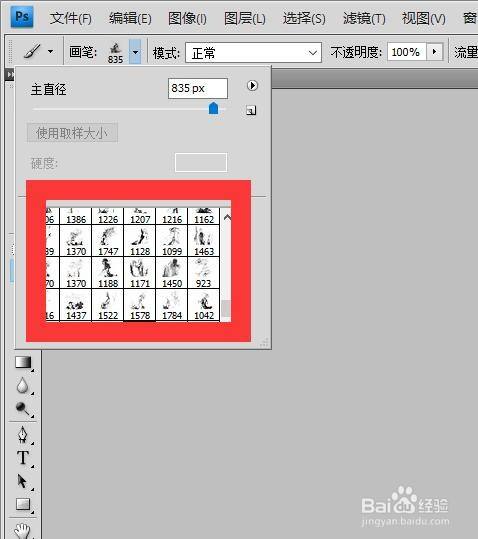478x539 pixels.
Task: Select the 923 brush thumbnail
Action: click(x=204, y=273)
